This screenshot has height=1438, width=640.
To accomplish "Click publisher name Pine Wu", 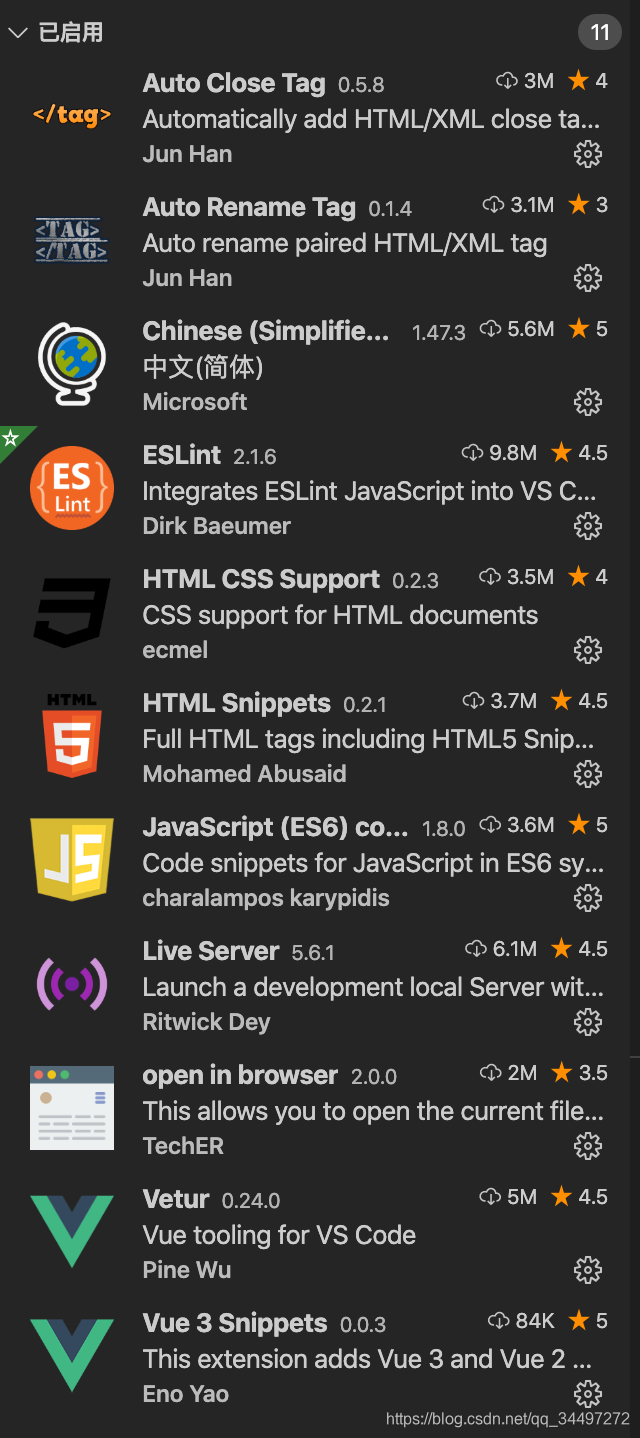I will point(187,1270).
